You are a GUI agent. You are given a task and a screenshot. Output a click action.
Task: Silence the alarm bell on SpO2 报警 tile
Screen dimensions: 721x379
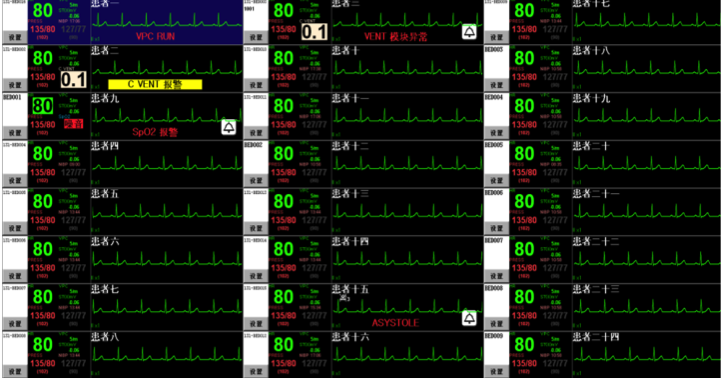tap(229, 127)
